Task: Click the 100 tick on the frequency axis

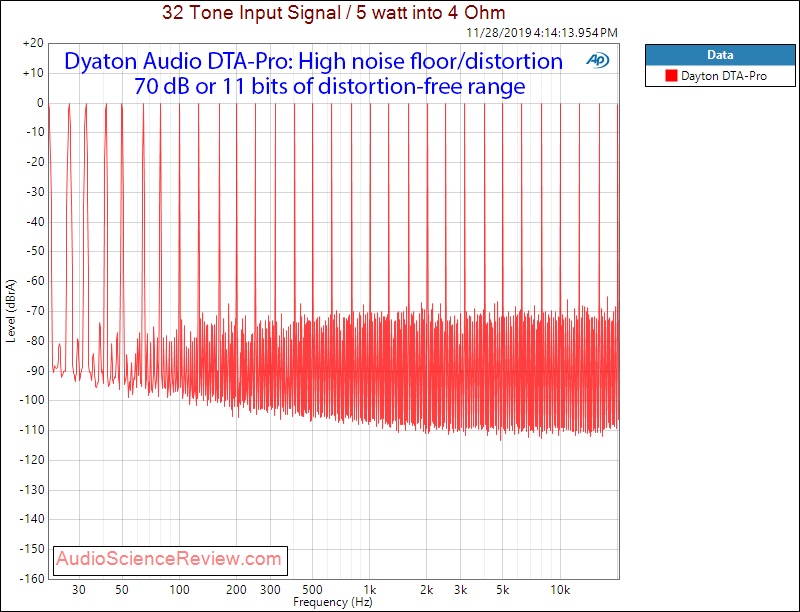Action: (x=179, y=590)
